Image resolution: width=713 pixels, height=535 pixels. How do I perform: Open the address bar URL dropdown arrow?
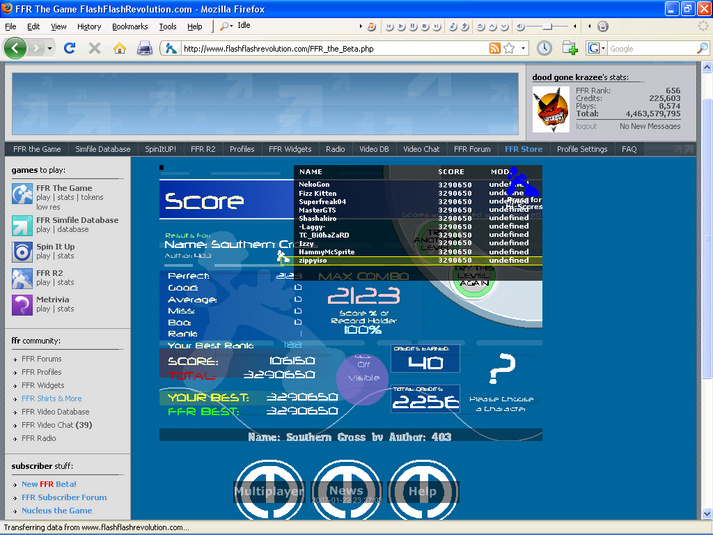click(x=523, y=48)
